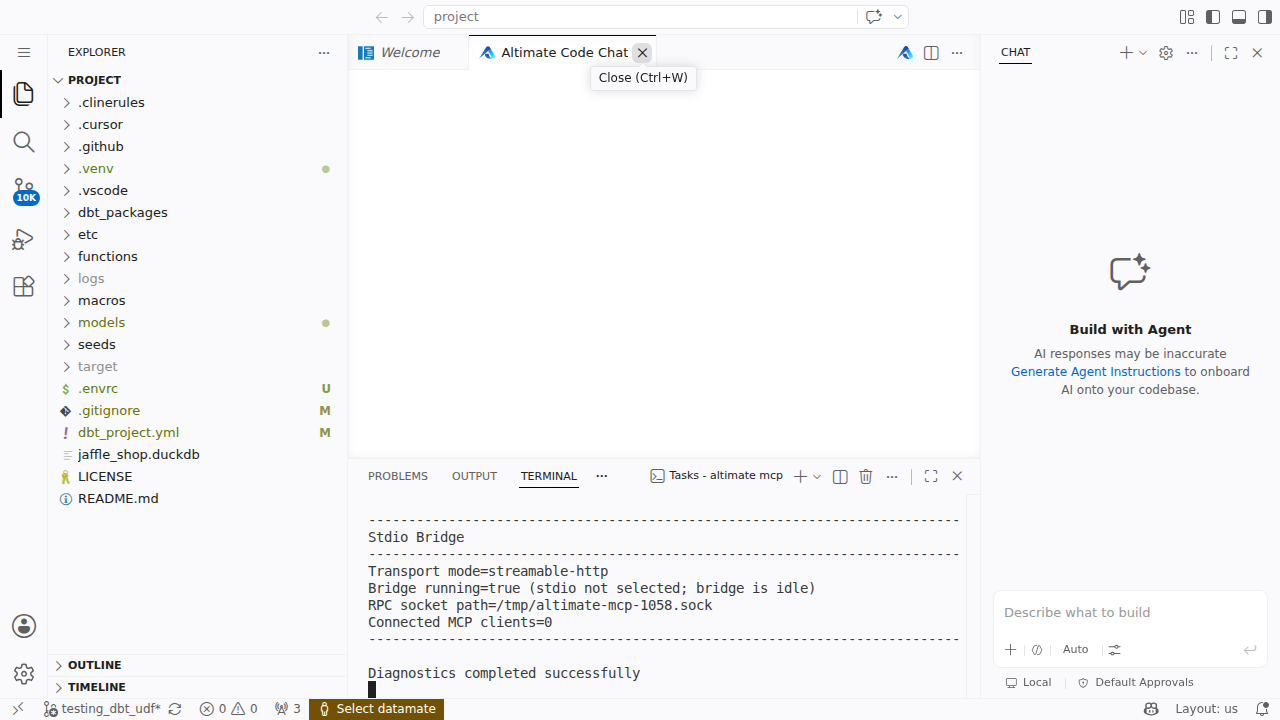Open editor More Actions ellipsis

[x=957, y=53]
